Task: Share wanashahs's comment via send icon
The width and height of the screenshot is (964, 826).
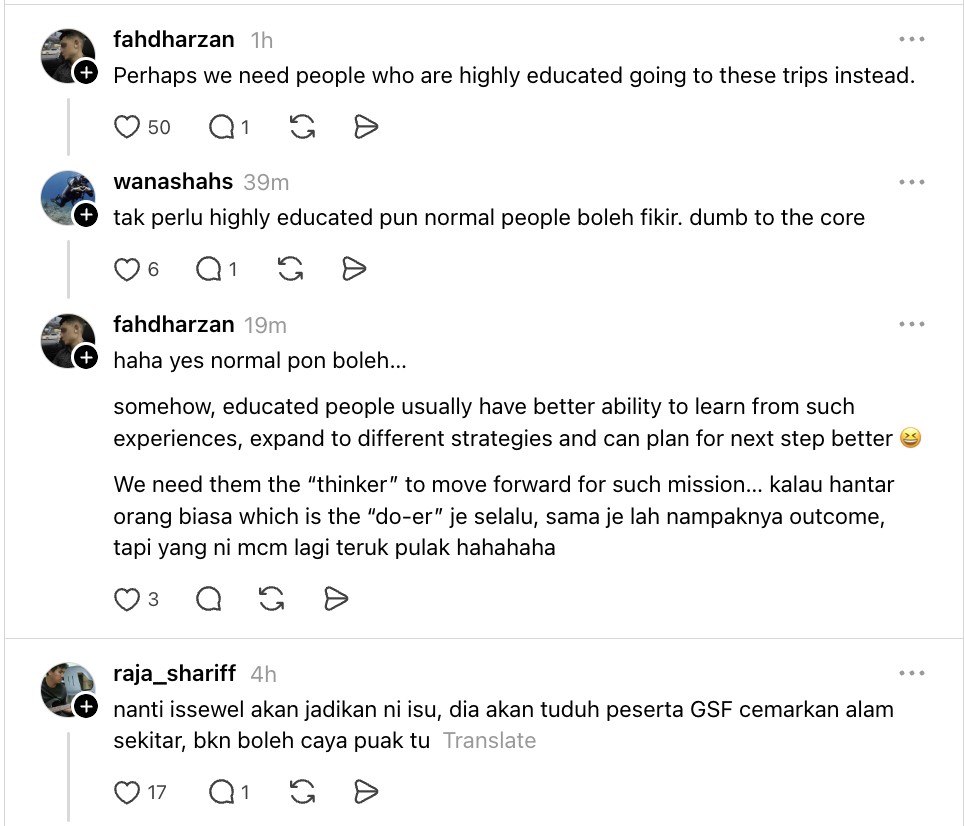Action: 354,269
